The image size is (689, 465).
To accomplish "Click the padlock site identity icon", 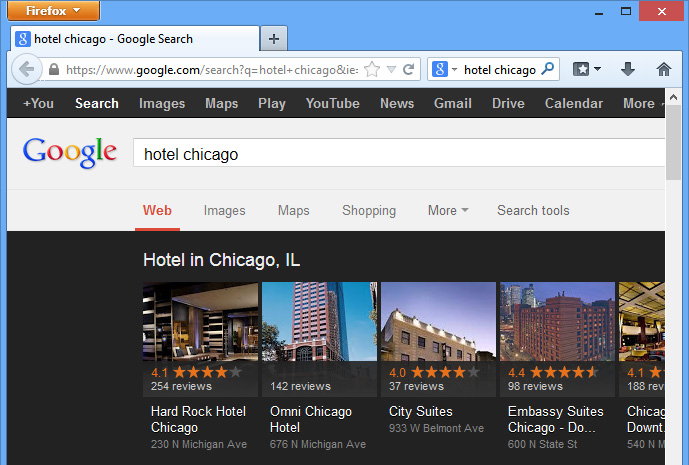I will pos(54,69).
